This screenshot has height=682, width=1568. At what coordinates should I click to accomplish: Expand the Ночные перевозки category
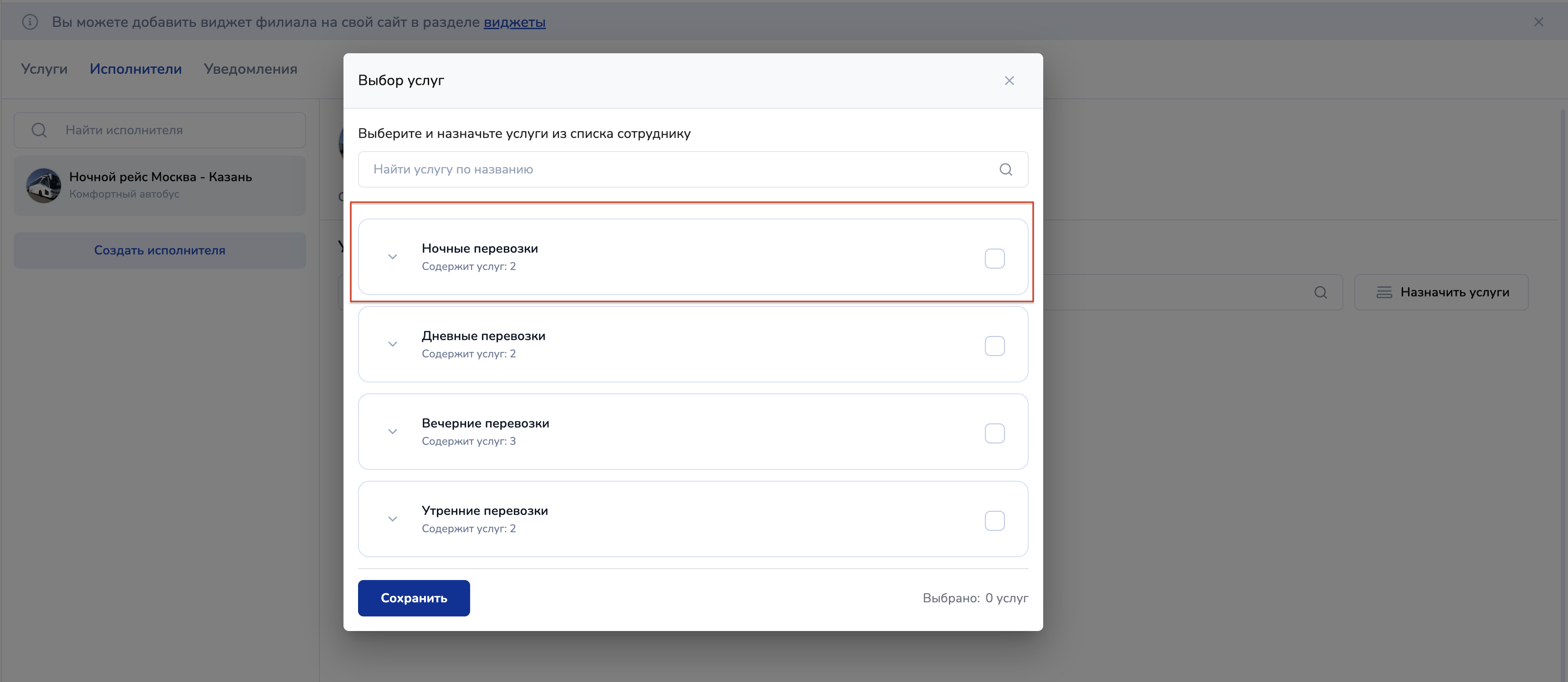click(393, 257)
